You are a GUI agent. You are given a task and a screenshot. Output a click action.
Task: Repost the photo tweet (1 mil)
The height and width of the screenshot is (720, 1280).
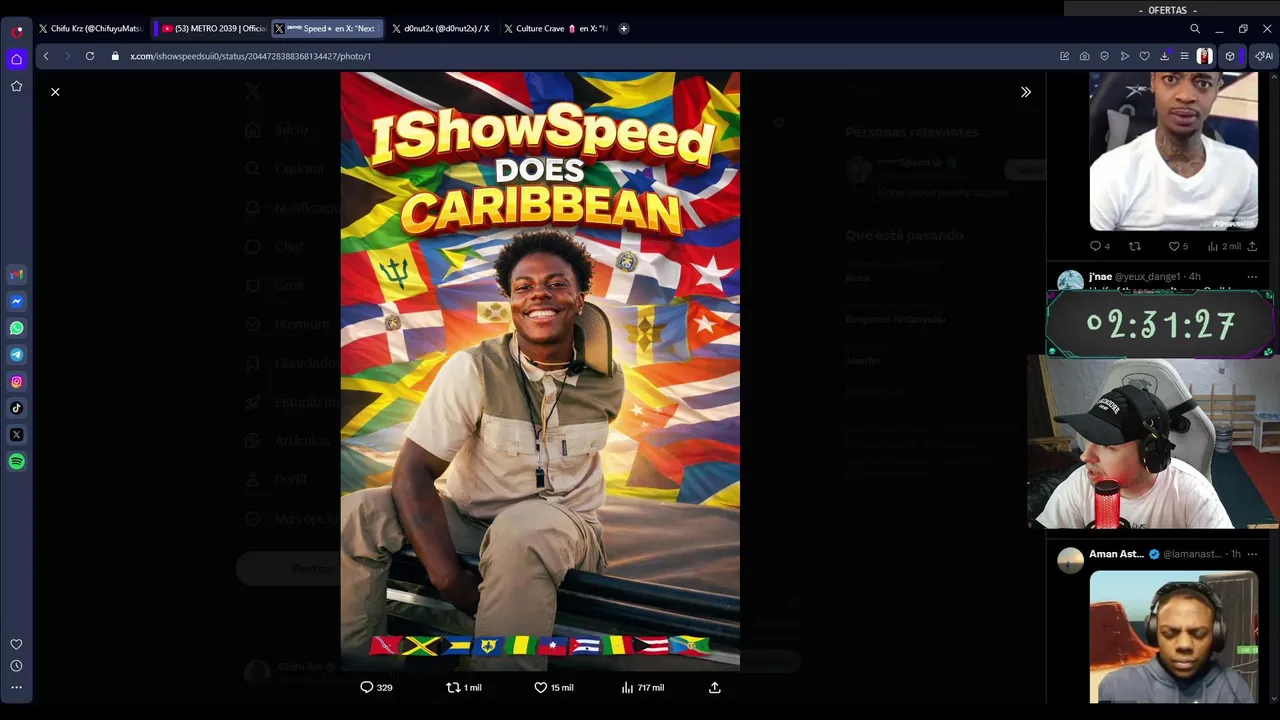pos(463,688)
